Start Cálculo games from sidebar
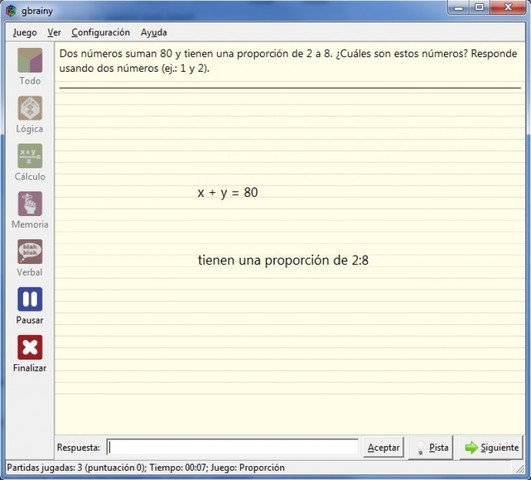Viewport: 531px width, 480px height. pos(30,156)
